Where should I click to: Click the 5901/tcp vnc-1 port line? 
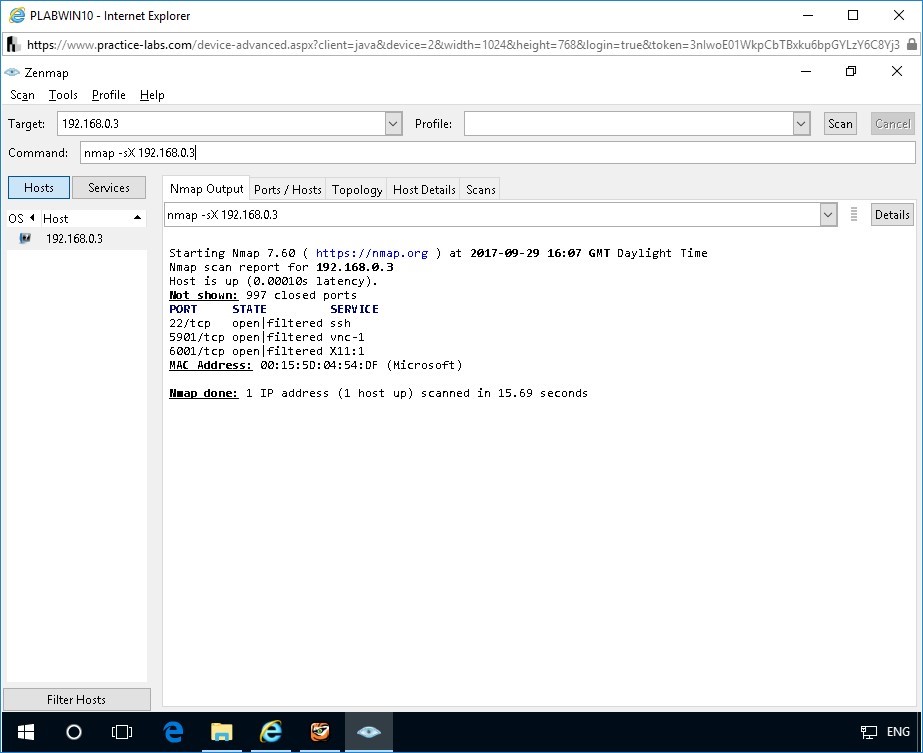coord(267,337)
